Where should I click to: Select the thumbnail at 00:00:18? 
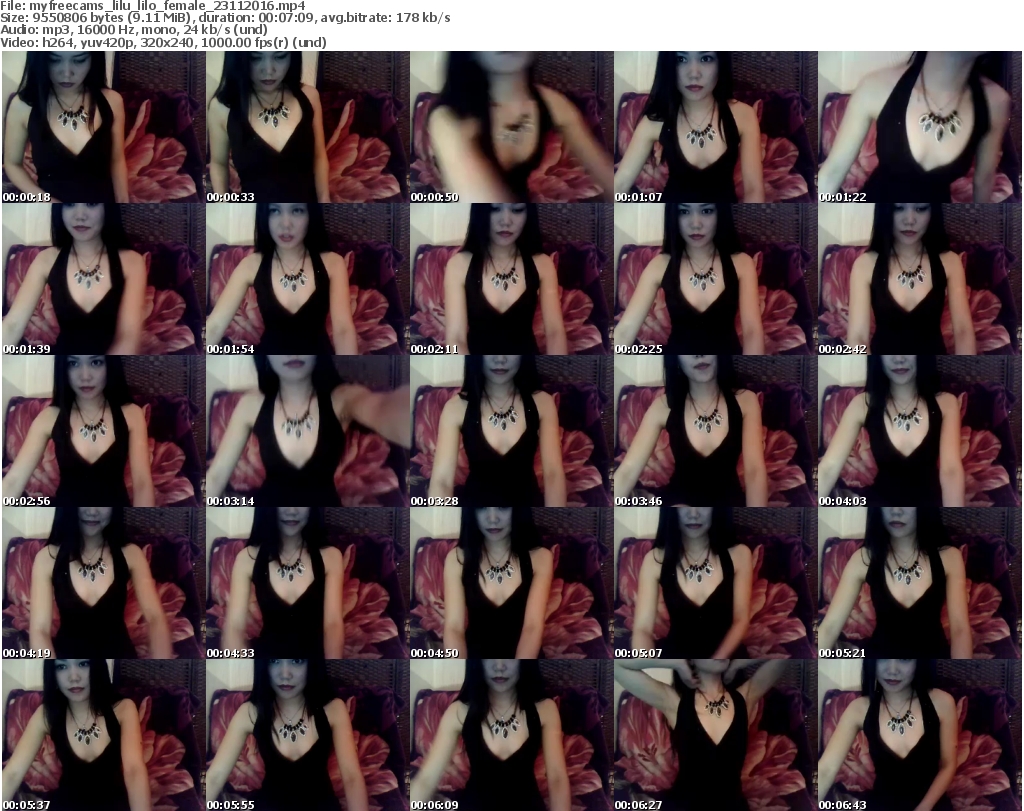point(104,127)
